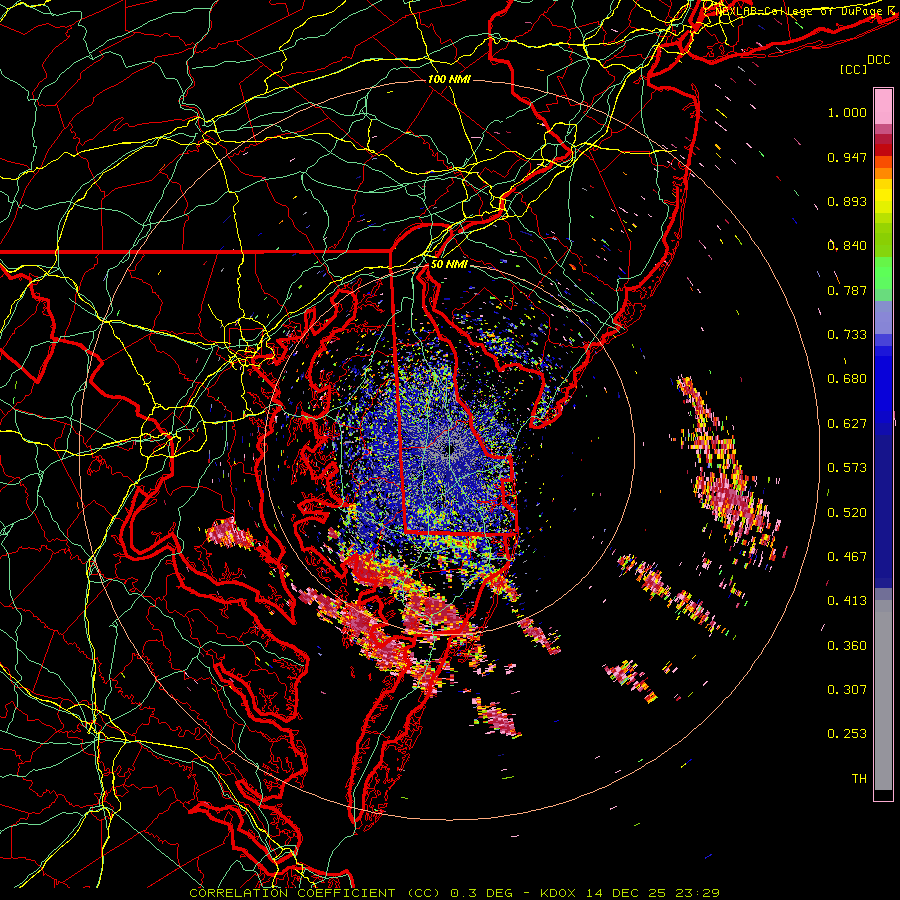Click the KDOX radar site center marker
This screenshot has height=900, width=900.
450,450
